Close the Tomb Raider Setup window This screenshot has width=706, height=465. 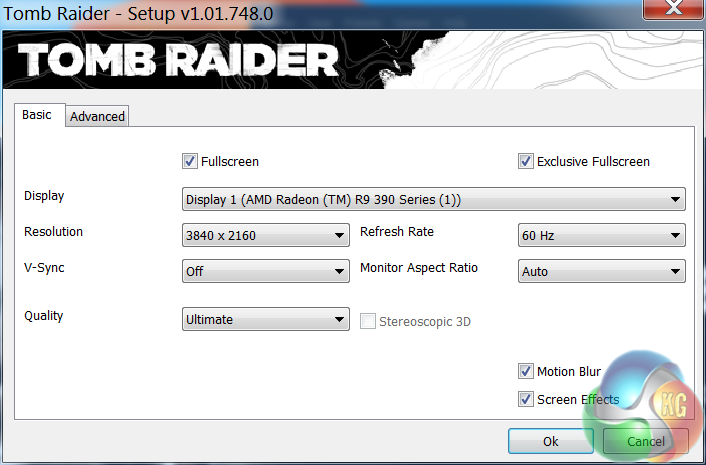674,8
